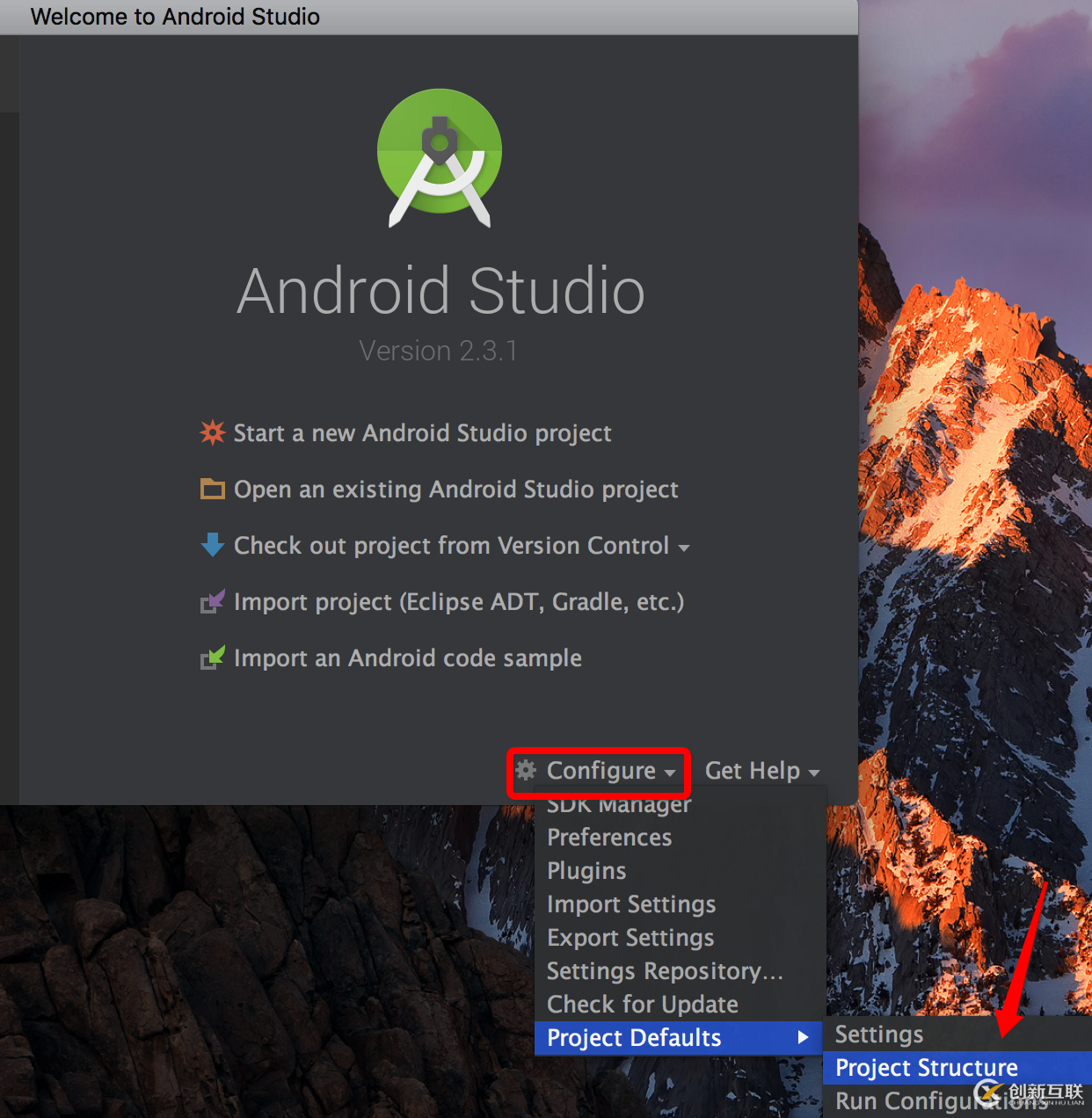Image resolution: width=1092 pixels, height=1118 pixels.
Task: Click the Import code sample green icon
Action: click(213, 657)
